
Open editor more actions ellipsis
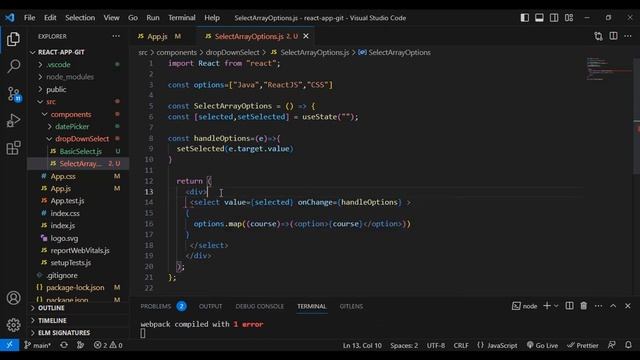(628, 36)
